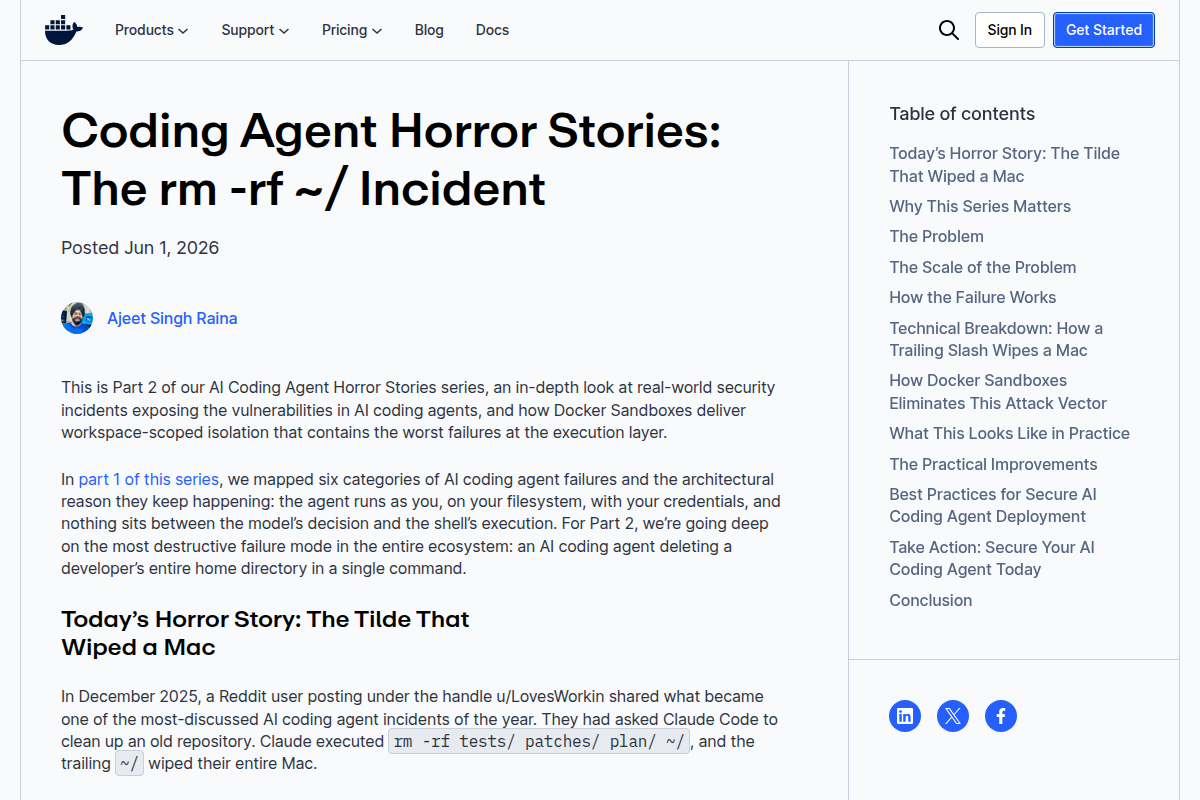Jump to 'The Scale of the Problem'

(x=983, y=267)
